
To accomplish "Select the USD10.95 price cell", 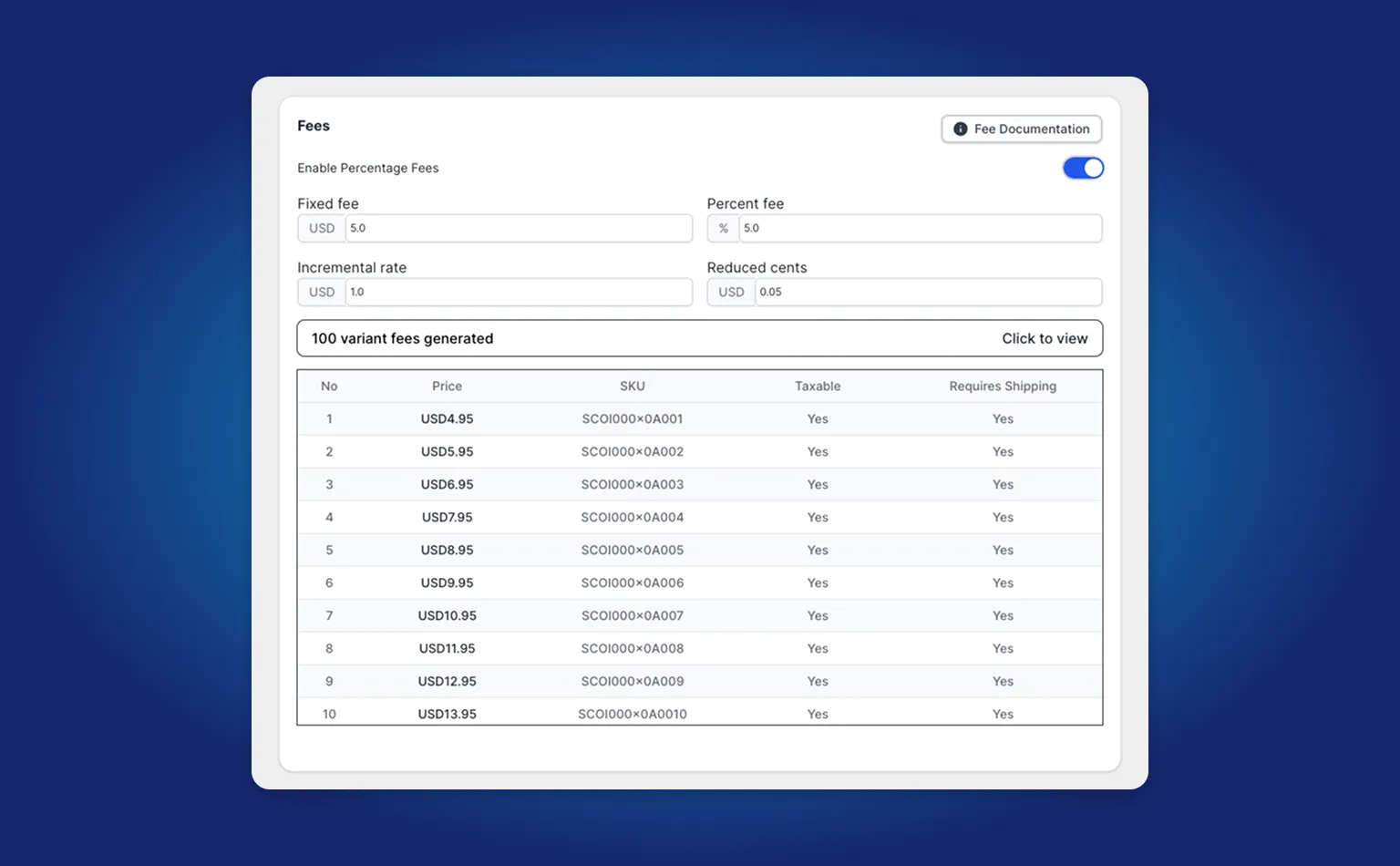I will click(447, 616).
